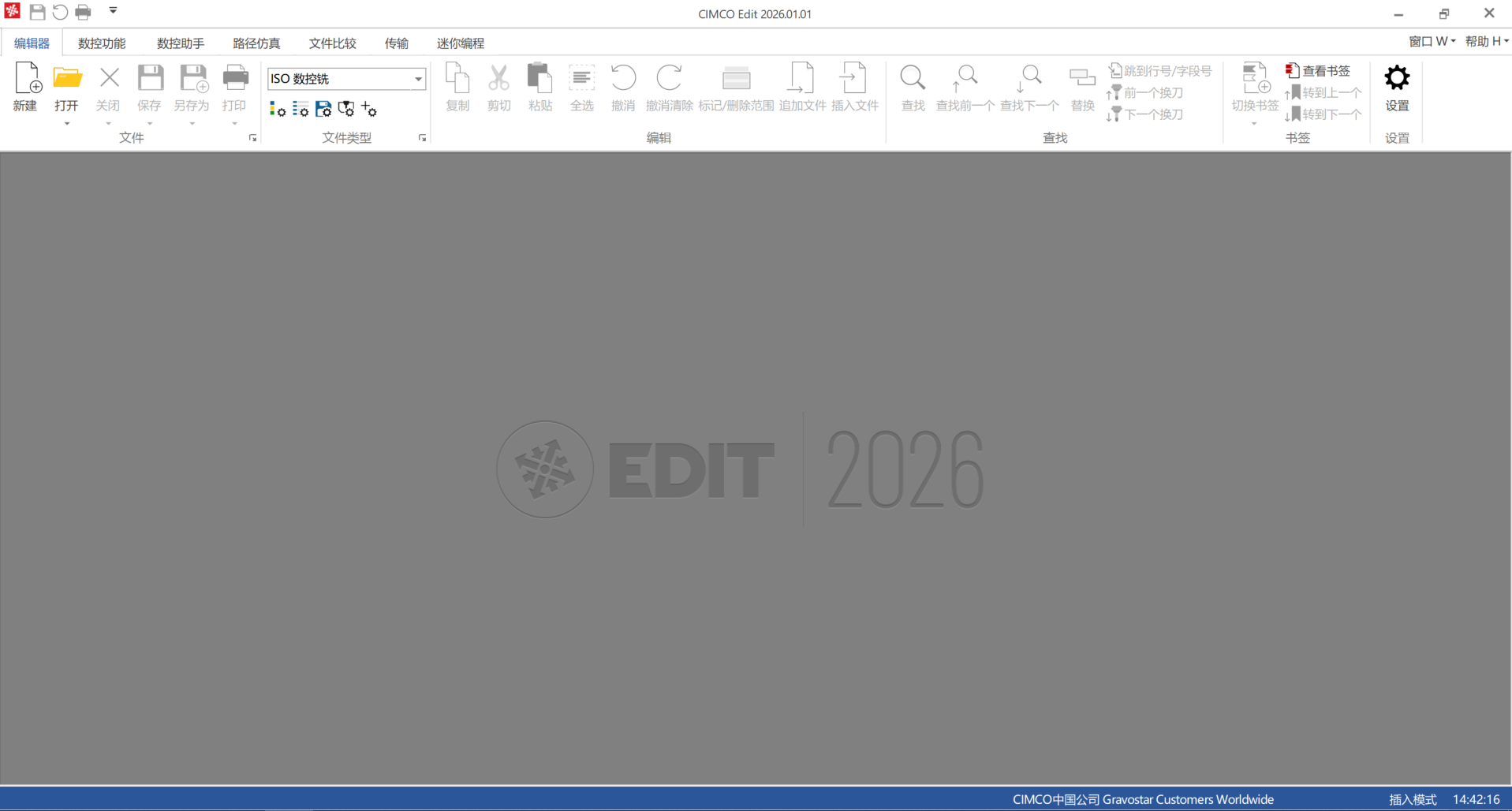1512x811 pixels.
Task: Click the 插入文件 insert file icon
Action: tap(854, 79)
